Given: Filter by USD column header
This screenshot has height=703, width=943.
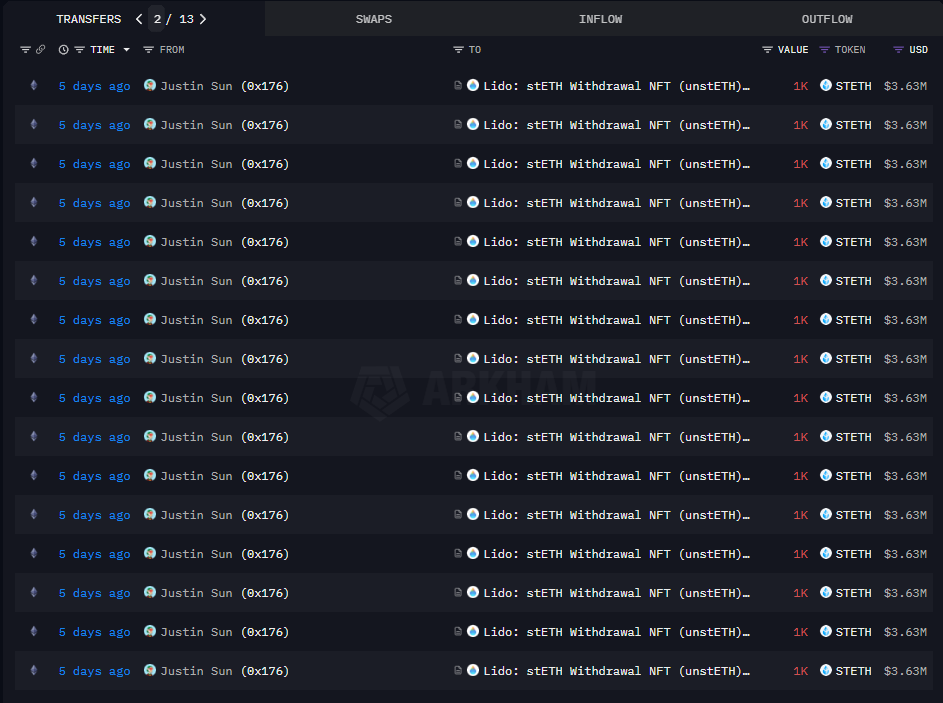Looking at the screenshot, I should click(911, 50).
